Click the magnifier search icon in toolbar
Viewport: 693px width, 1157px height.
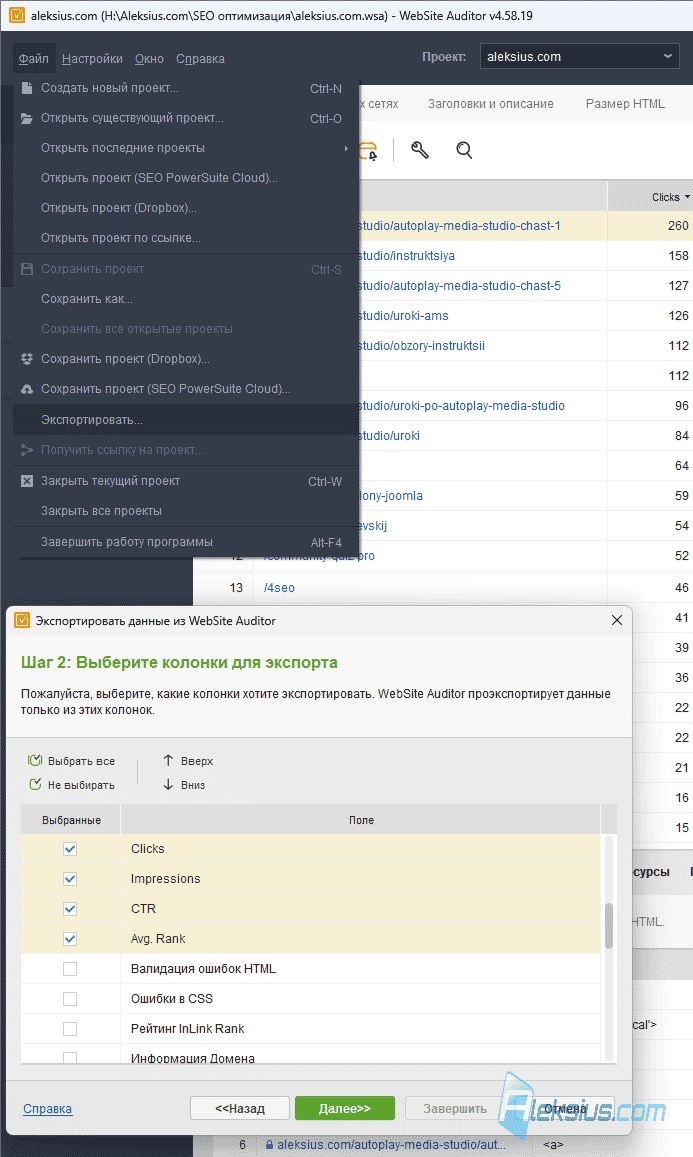coord(463,151)
